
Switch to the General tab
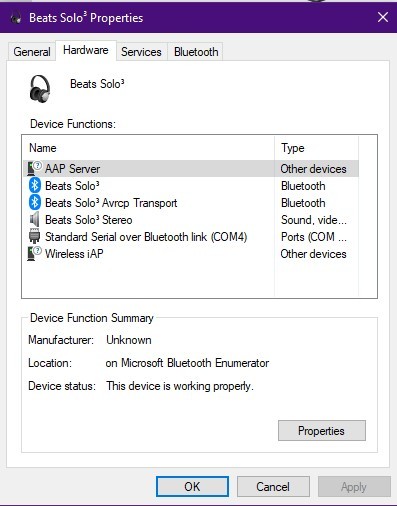pos(32,52)
